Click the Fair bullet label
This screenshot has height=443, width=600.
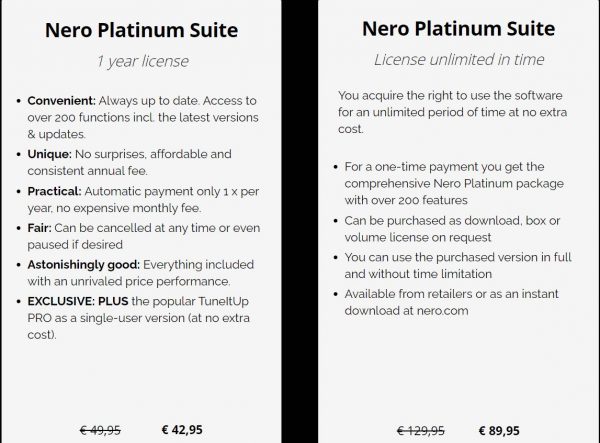coord(39,228)
